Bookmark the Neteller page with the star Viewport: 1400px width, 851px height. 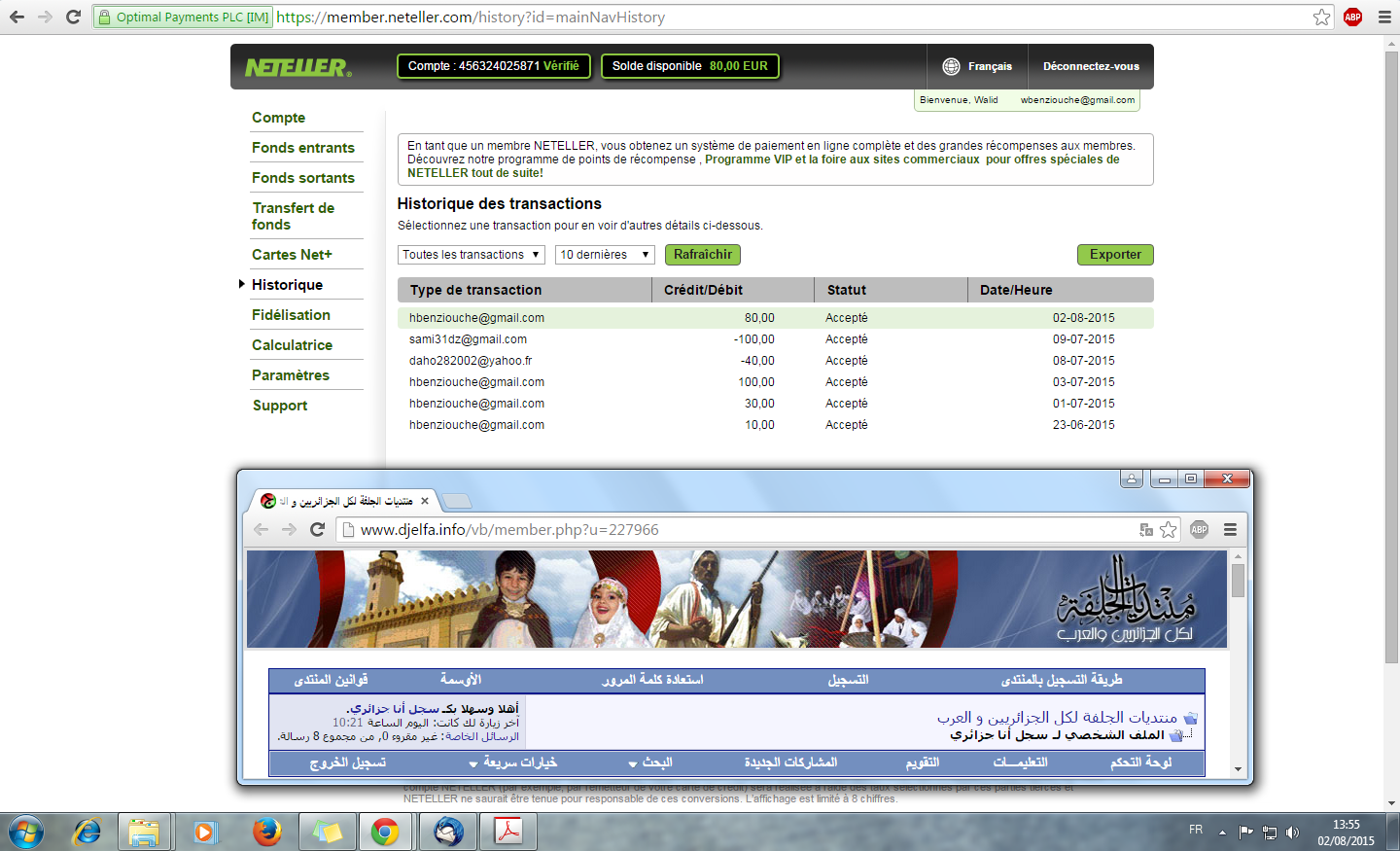pos(1321,17)
